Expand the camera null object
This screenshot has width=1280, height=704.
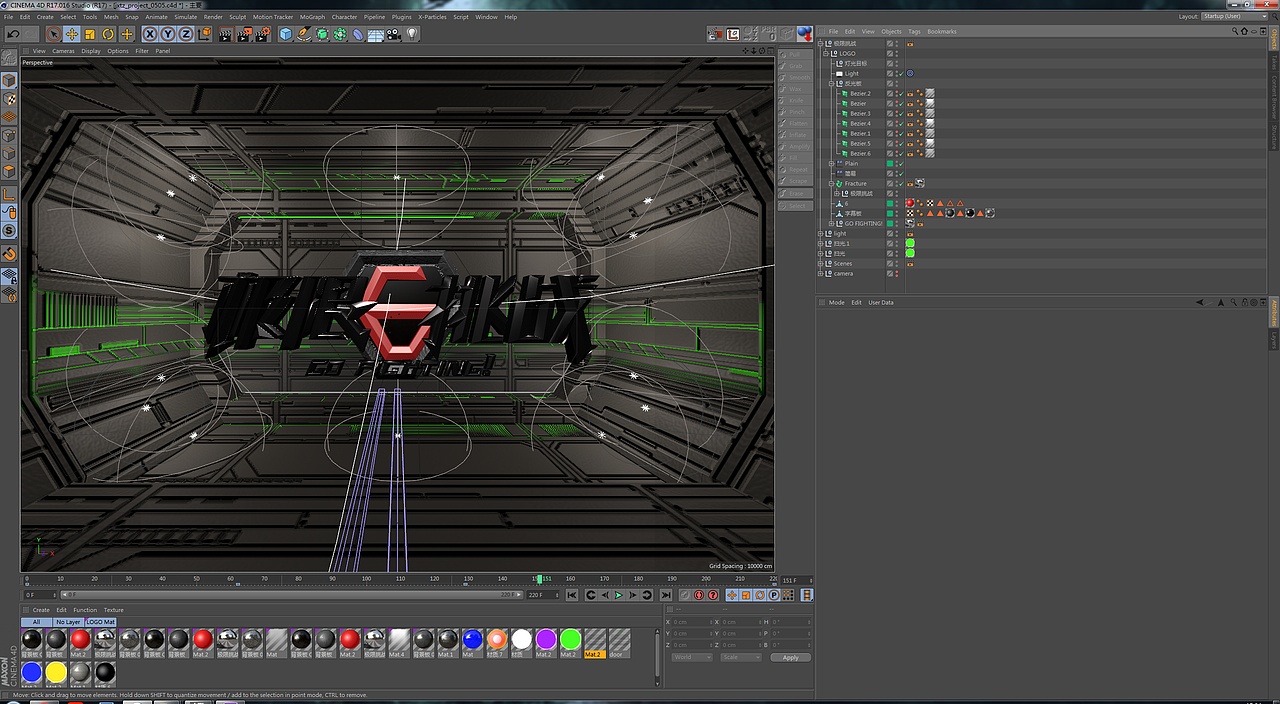tap(820, 273)
